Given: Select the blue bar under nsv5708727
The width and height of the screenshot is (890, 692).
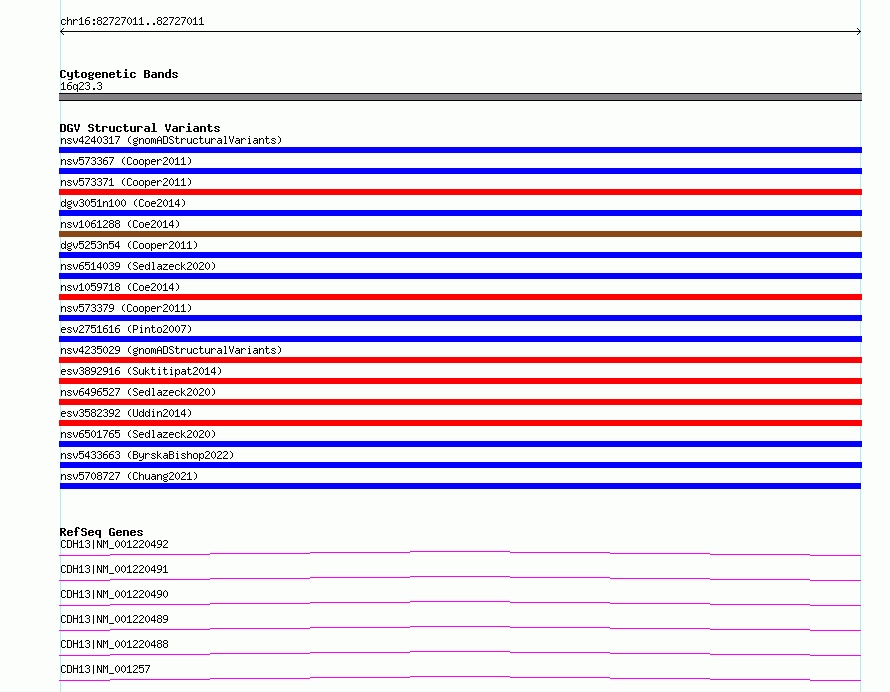Looking at the screenshot, I should tap(460, 486).
